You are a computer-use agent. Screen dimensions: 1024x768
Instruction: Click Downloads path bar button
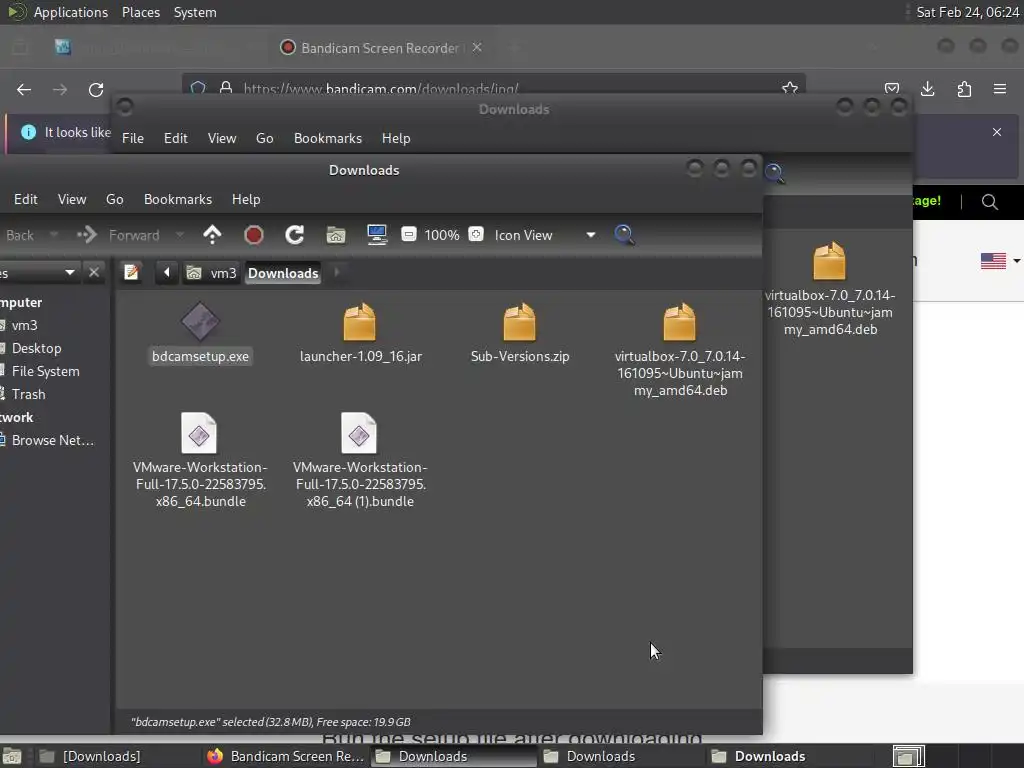pos(283,273)
